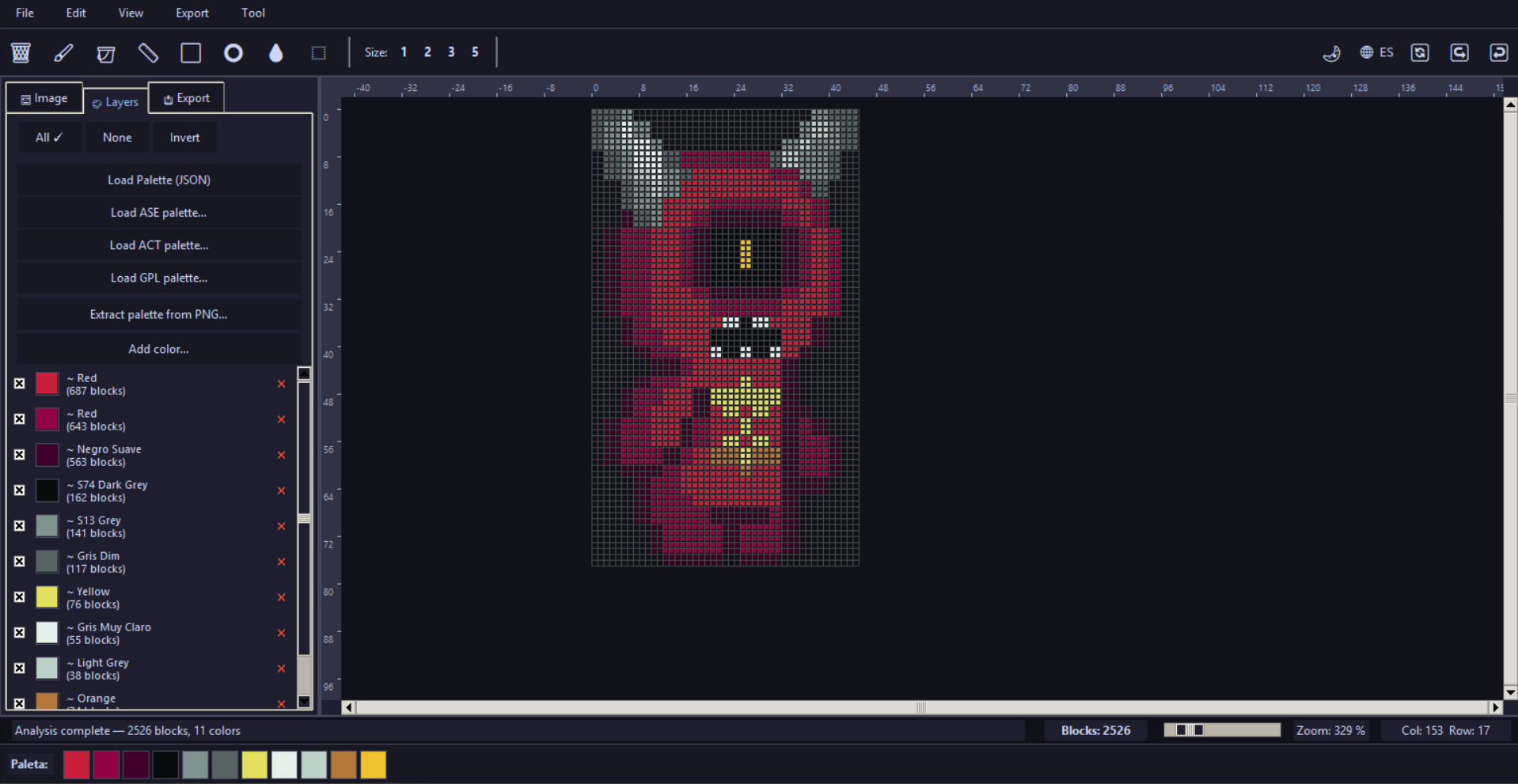Switch to the Image tab
The width and height of the screenshot is (1518, 784).
[x=44, y=98]
